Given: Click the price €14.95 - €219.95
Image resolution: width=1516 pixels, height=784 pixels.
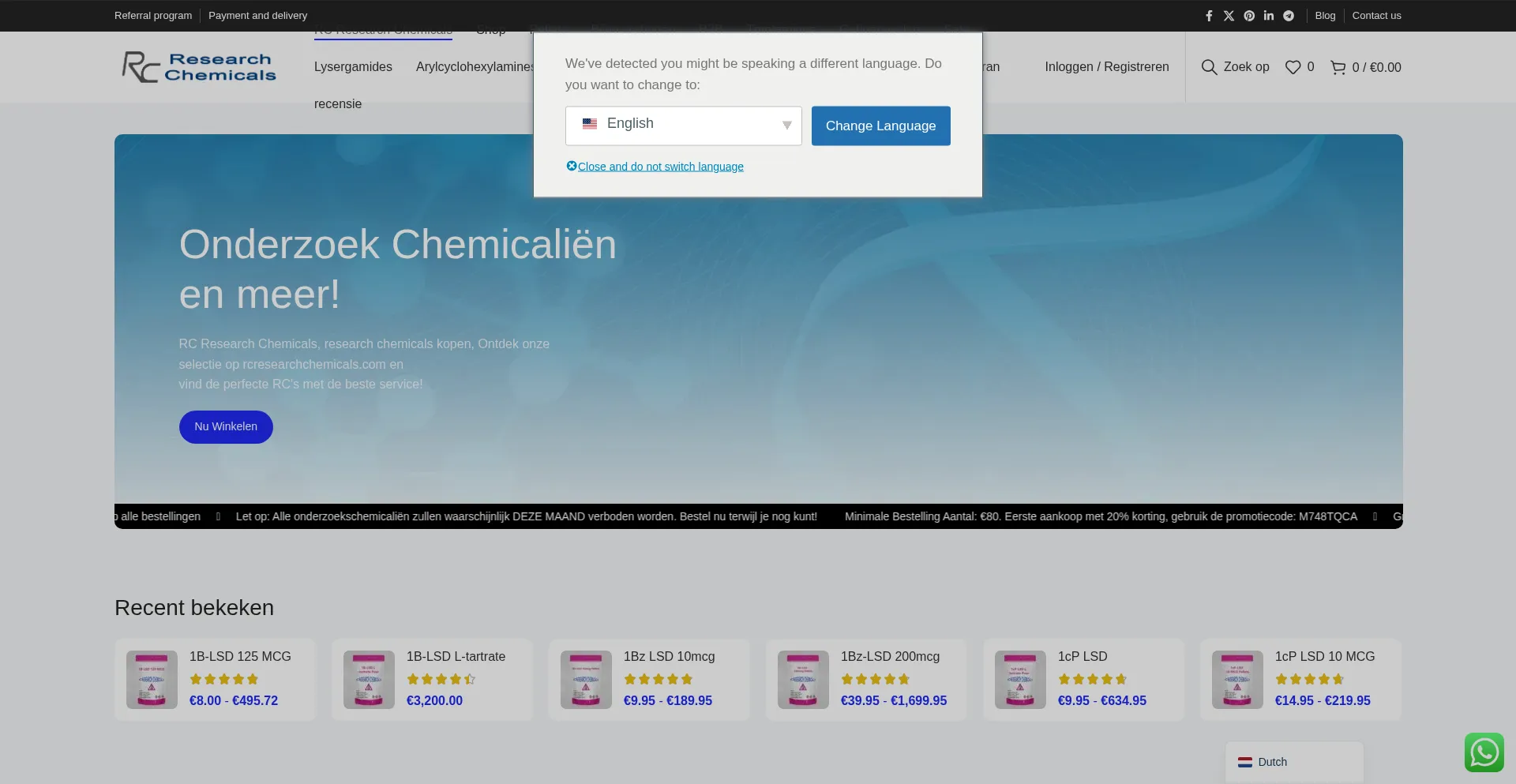Looking at the screenshot, I should [x=1323, y=701].
